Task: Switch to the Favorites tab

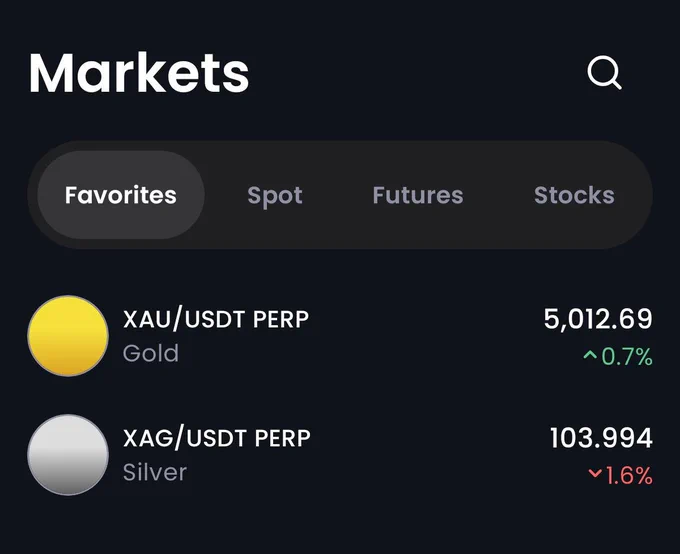Action: [x=121, y=195]
